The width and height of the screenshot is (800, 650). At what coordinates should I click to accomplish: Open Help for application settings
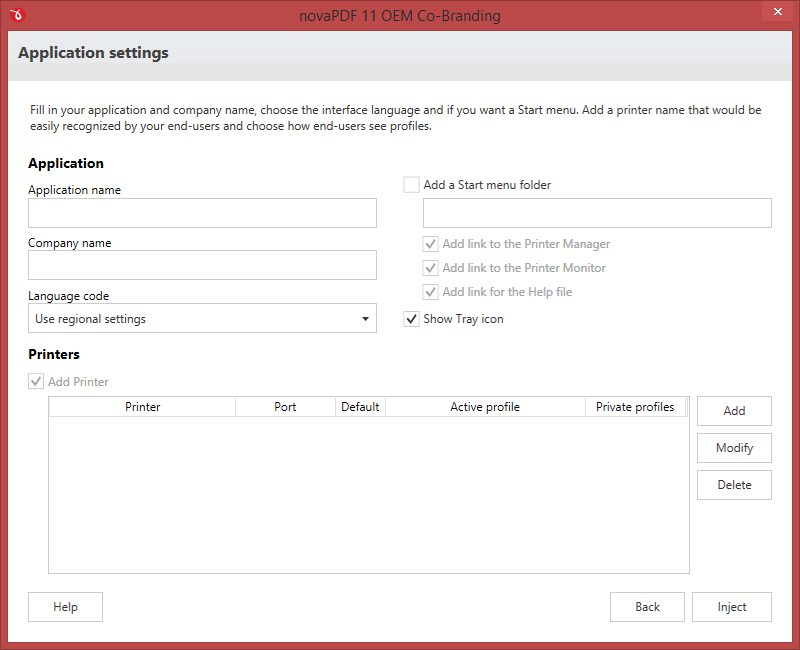click(65, 607)
